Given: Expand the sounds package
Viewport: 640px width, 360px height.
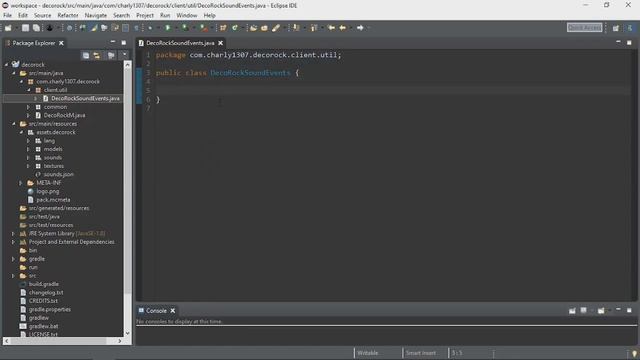Looking at the screenshot, I should pos(28,158).
